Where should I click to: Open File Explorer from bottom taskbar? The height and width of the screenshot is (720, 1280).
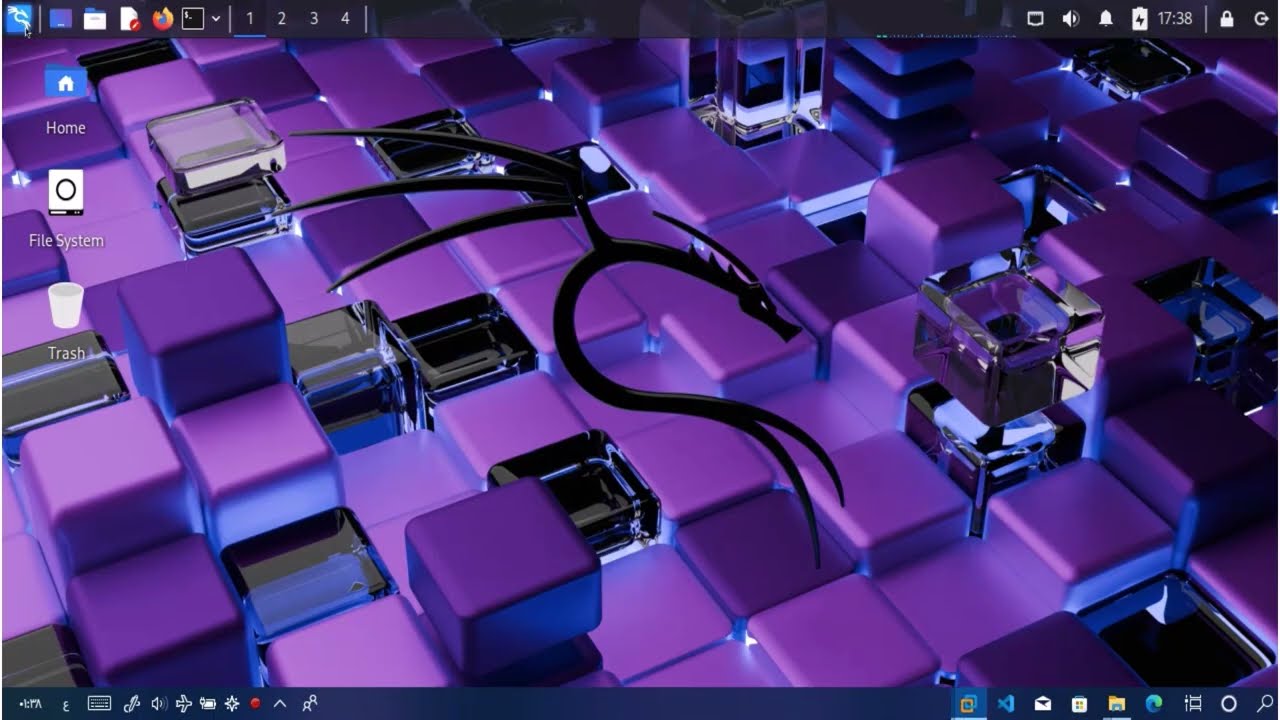click(x=1117, y=704)
